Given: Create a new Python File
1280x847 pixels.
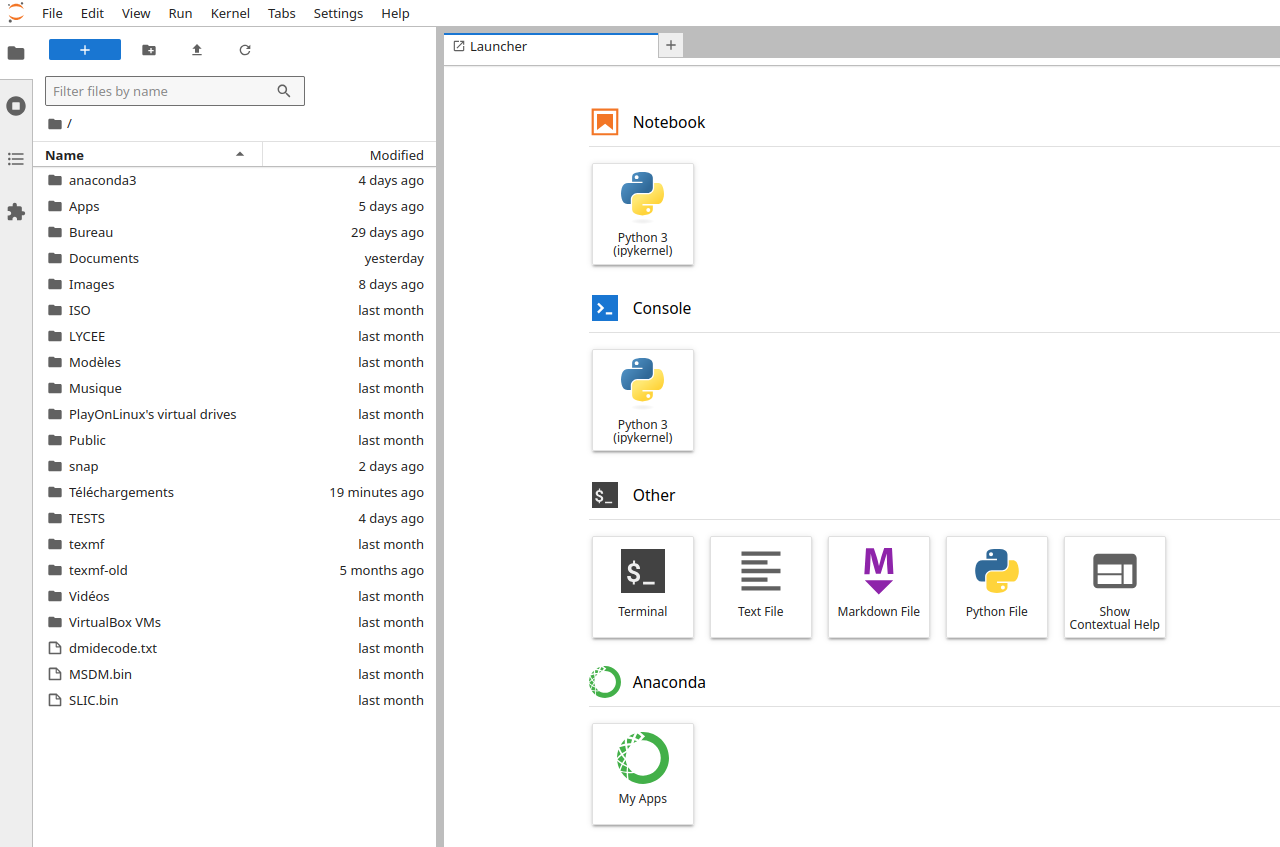Looking at the screenshot, I should (x=997, y=587).
